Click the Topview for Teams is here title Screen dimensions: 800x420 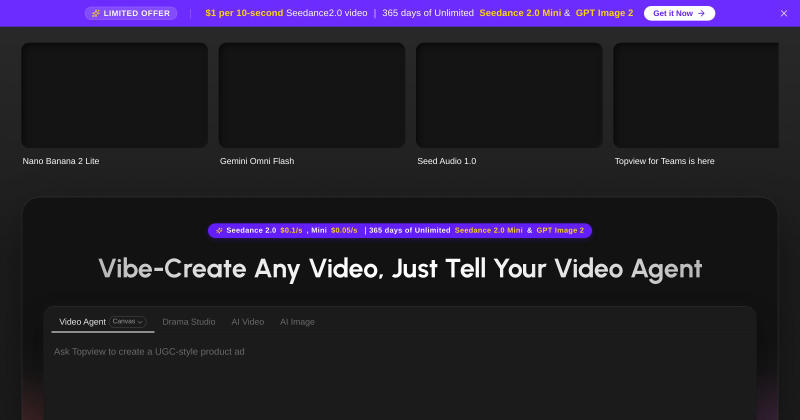[x=664, y=161]
